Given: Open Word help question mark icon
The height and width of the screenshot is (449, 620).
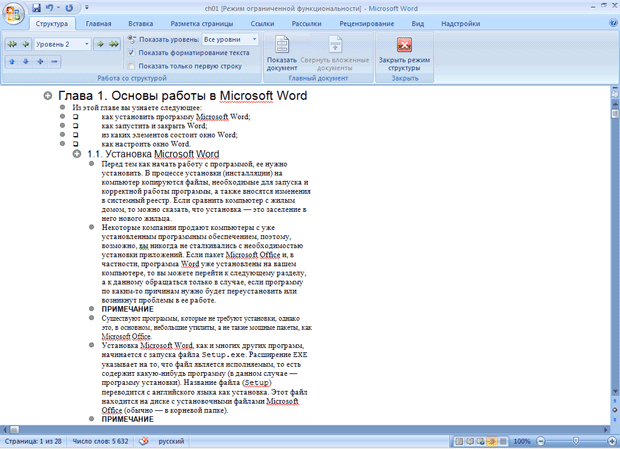Looking at the screenshot, I should click(x=613, y=23).
